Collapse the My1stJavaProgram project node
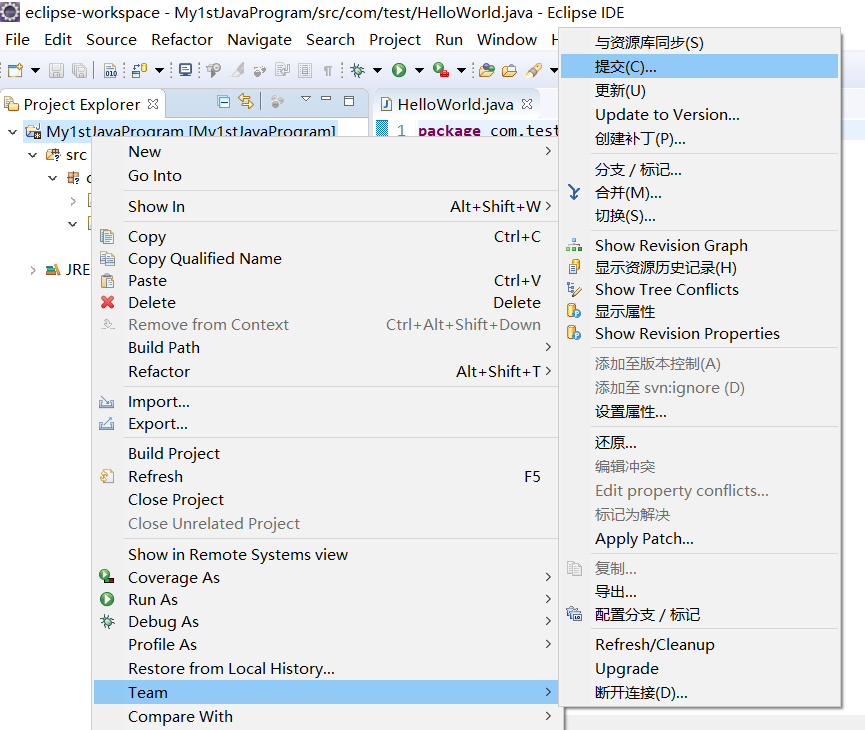 tap(13, 132)
